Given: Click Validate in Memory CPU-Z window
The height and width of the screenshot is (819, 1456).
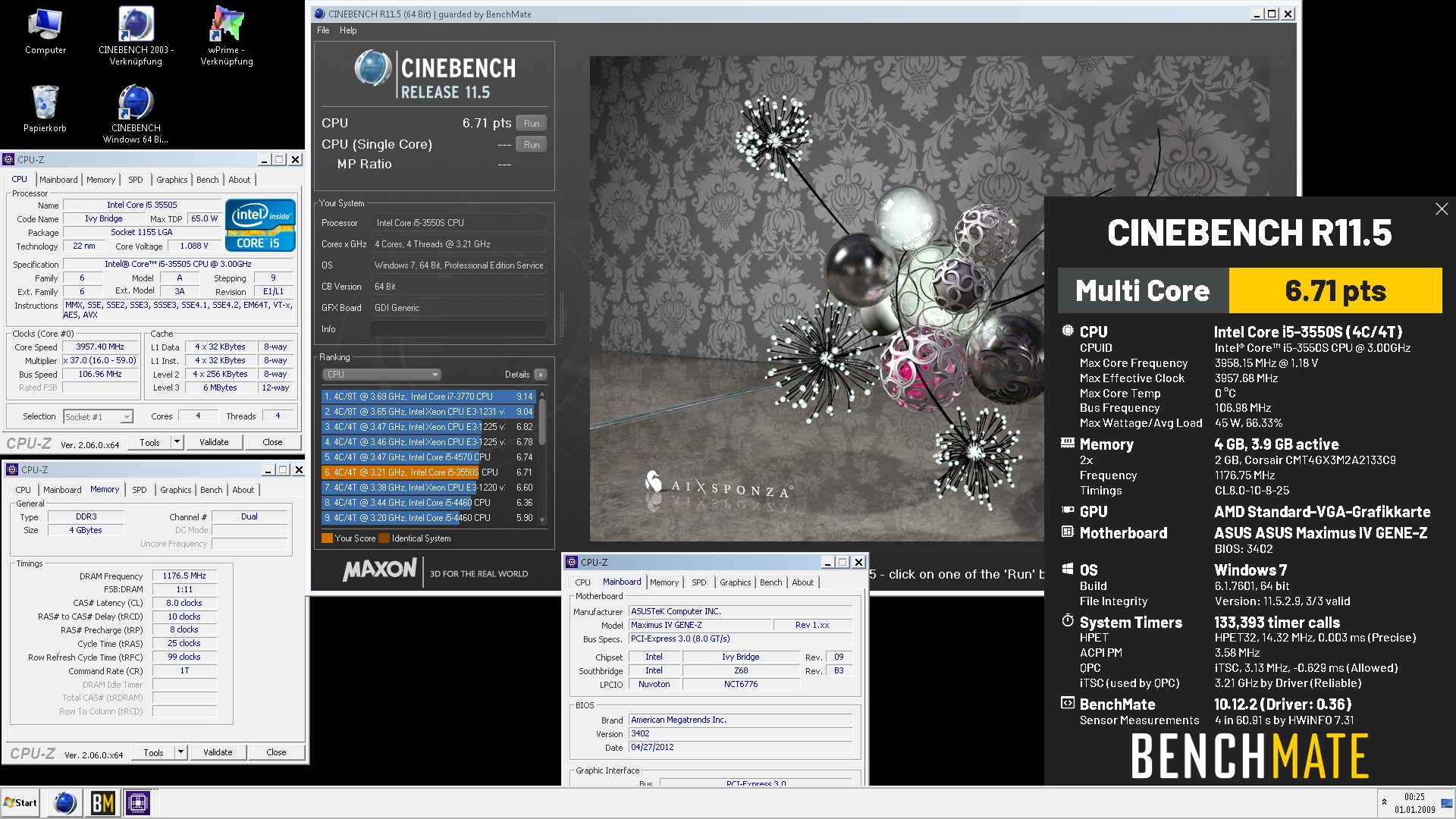Looking at the screenshot, I should [x=218, y=752].
